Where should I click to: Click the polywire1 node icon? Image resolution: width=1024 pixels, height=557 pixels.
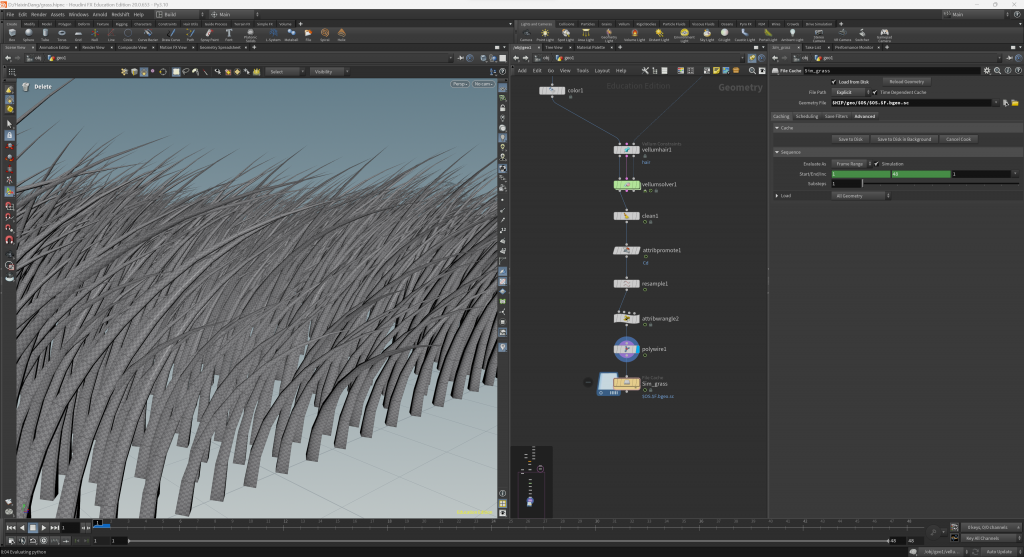coord(626,349)
